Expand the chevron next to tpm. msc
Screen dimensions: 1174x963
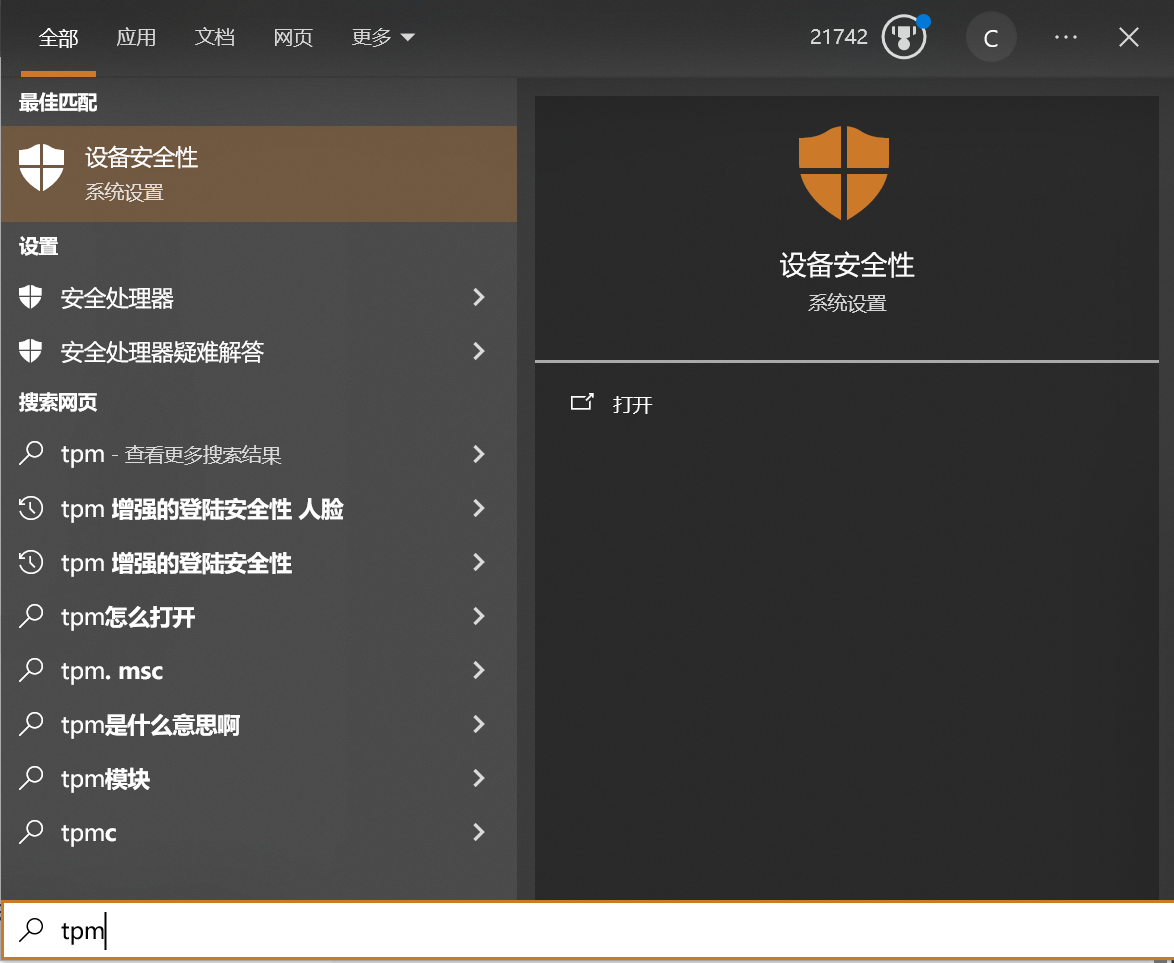(479, 670)
